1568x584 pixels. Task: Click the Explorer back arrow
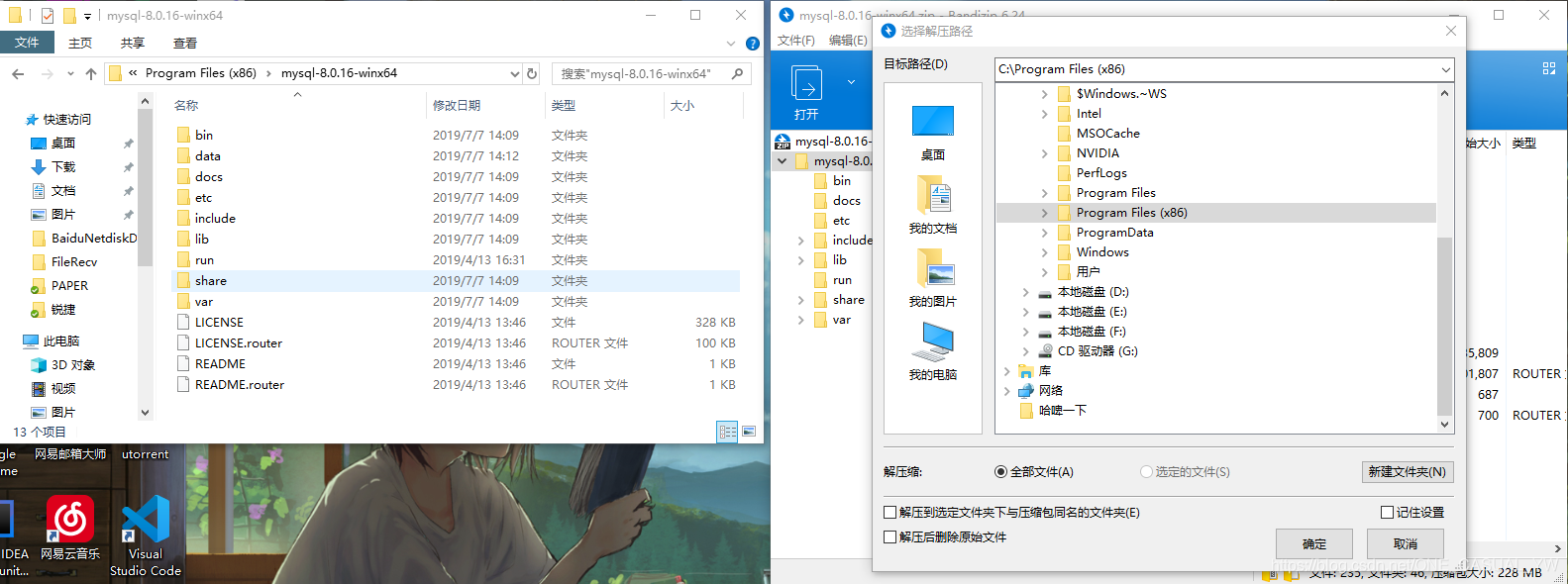point(18,73)
